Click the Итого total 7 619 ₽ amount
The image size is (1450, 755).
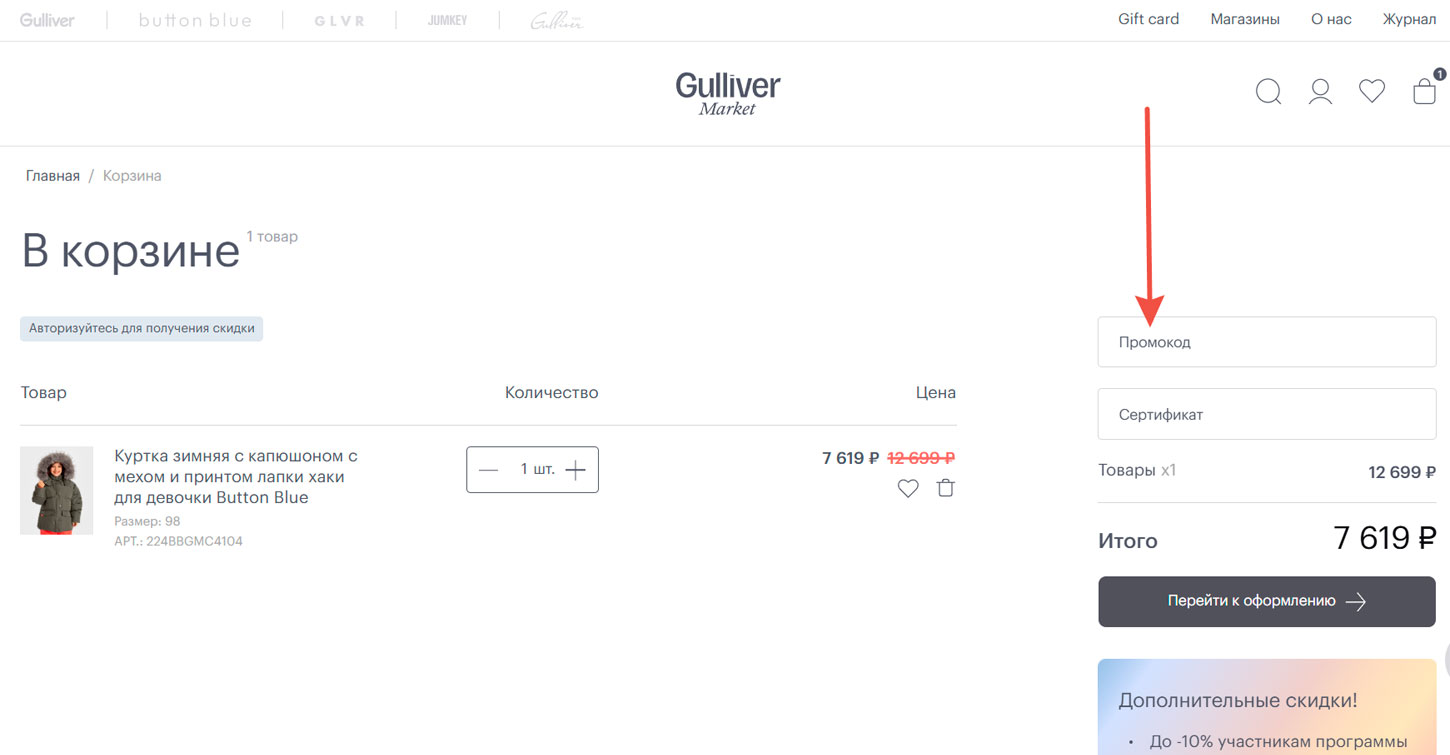(x=1385, y=538)
